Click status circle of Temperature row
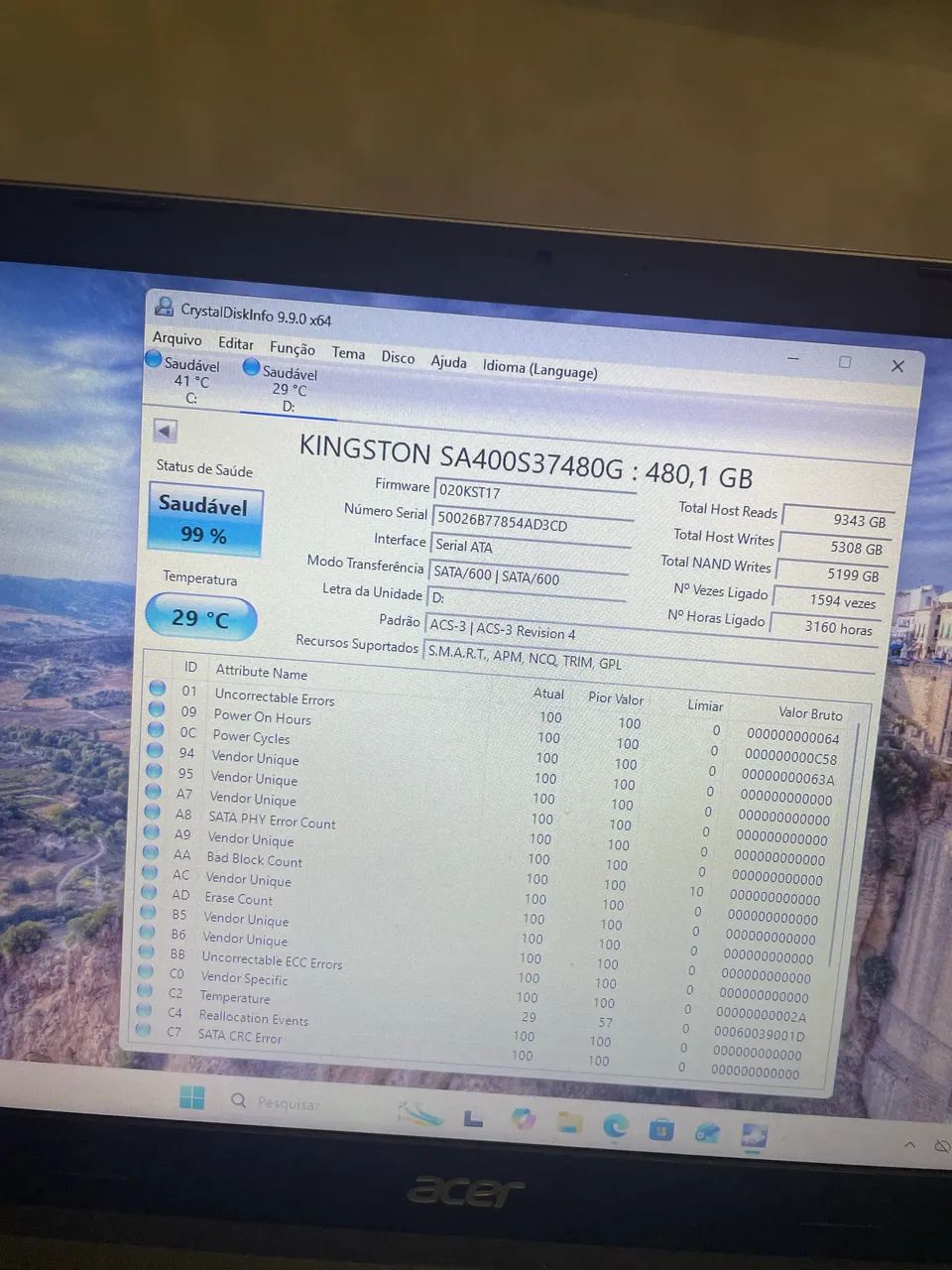This screenshot has width=952, height=1270. click(x=144, y=991)
